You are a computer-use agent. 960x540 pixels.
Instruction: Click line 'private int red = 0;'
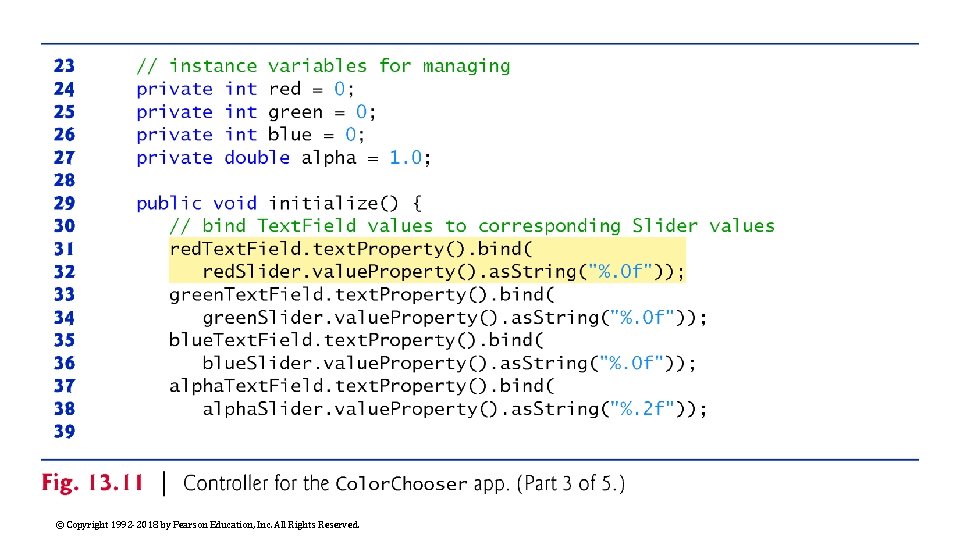point(245,89)
